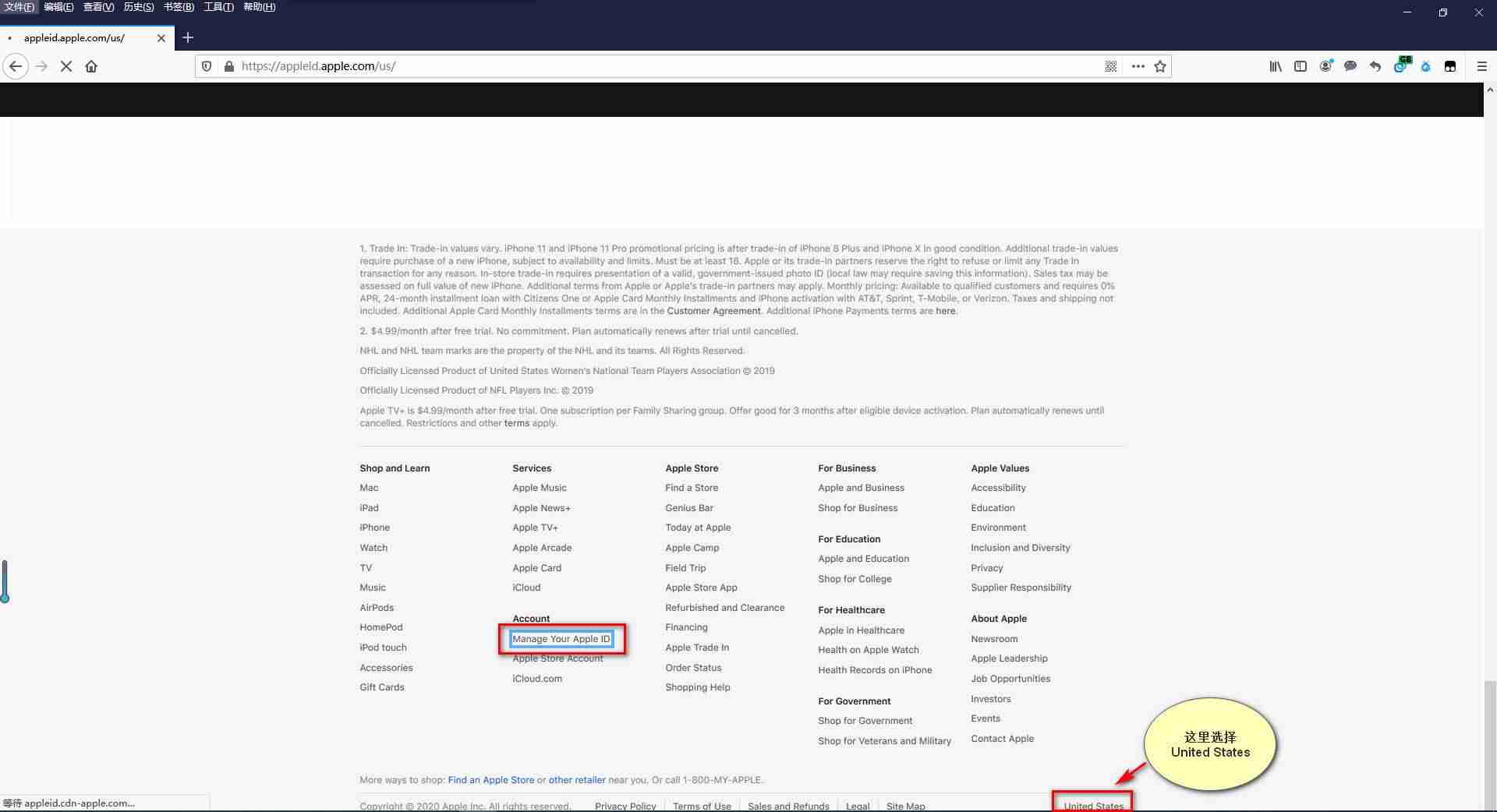The height and width of the screenshot is (812, 1497).
Task: Click the blue droplet extension icon
Action: [x=1425, y=66]
